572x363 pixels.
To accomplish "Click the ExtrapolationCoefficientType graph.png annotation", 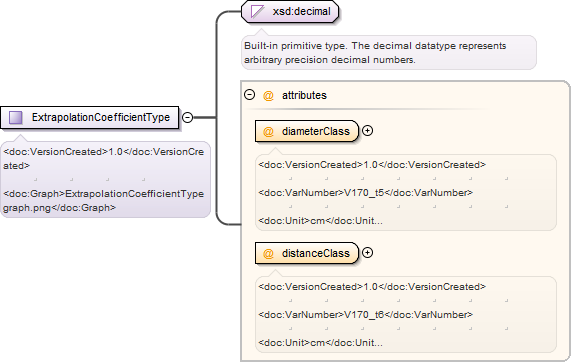I will [x=104, y=201].
